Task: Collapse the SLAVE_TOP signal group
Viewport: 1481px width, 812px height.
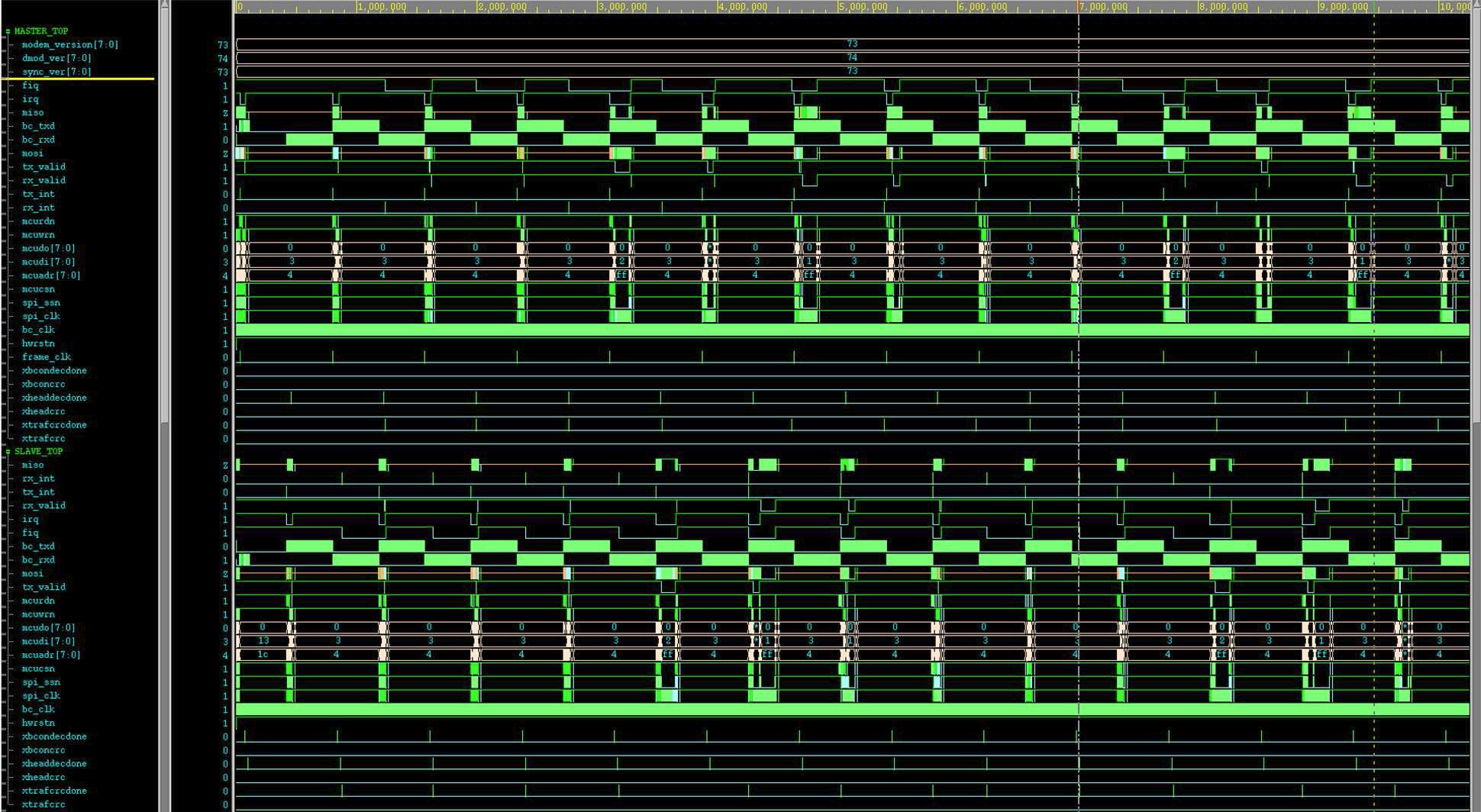Action: click(x=8, y=452)
